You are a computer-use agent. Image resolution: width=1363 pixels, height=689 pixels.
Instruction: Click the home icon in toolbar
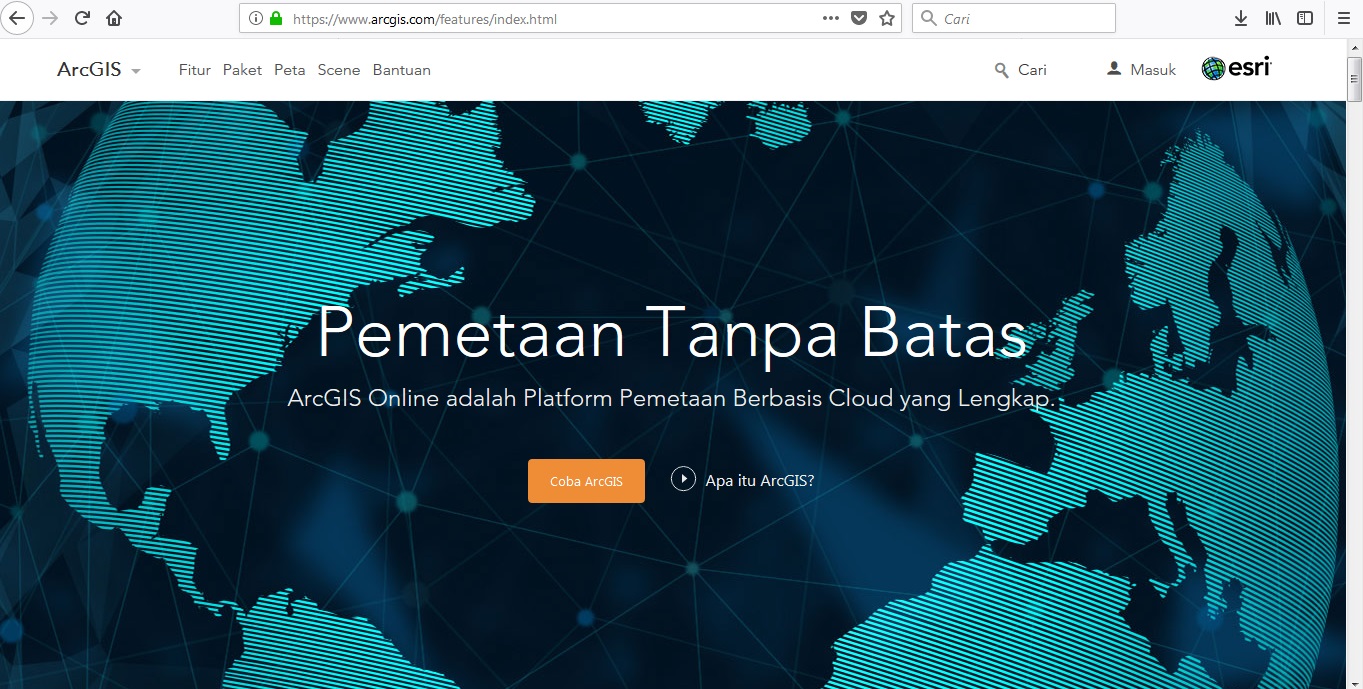(114, 18)
